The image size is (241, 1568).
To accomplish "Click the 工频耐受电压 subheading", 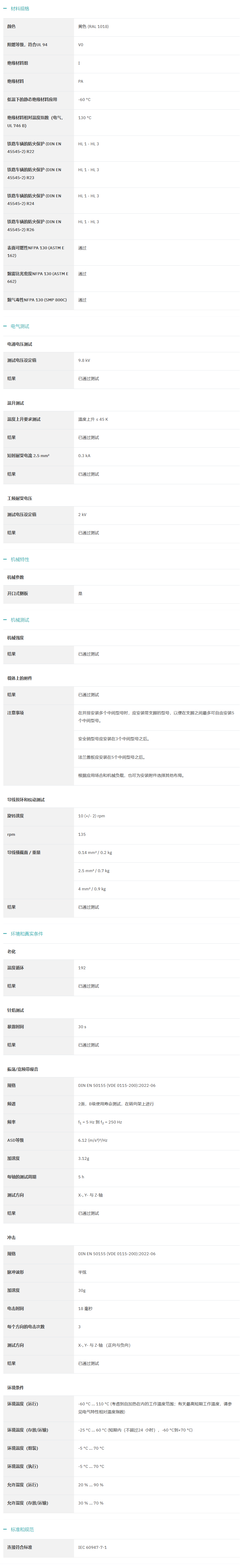I will pyautogui.click(x=19, y=499).
